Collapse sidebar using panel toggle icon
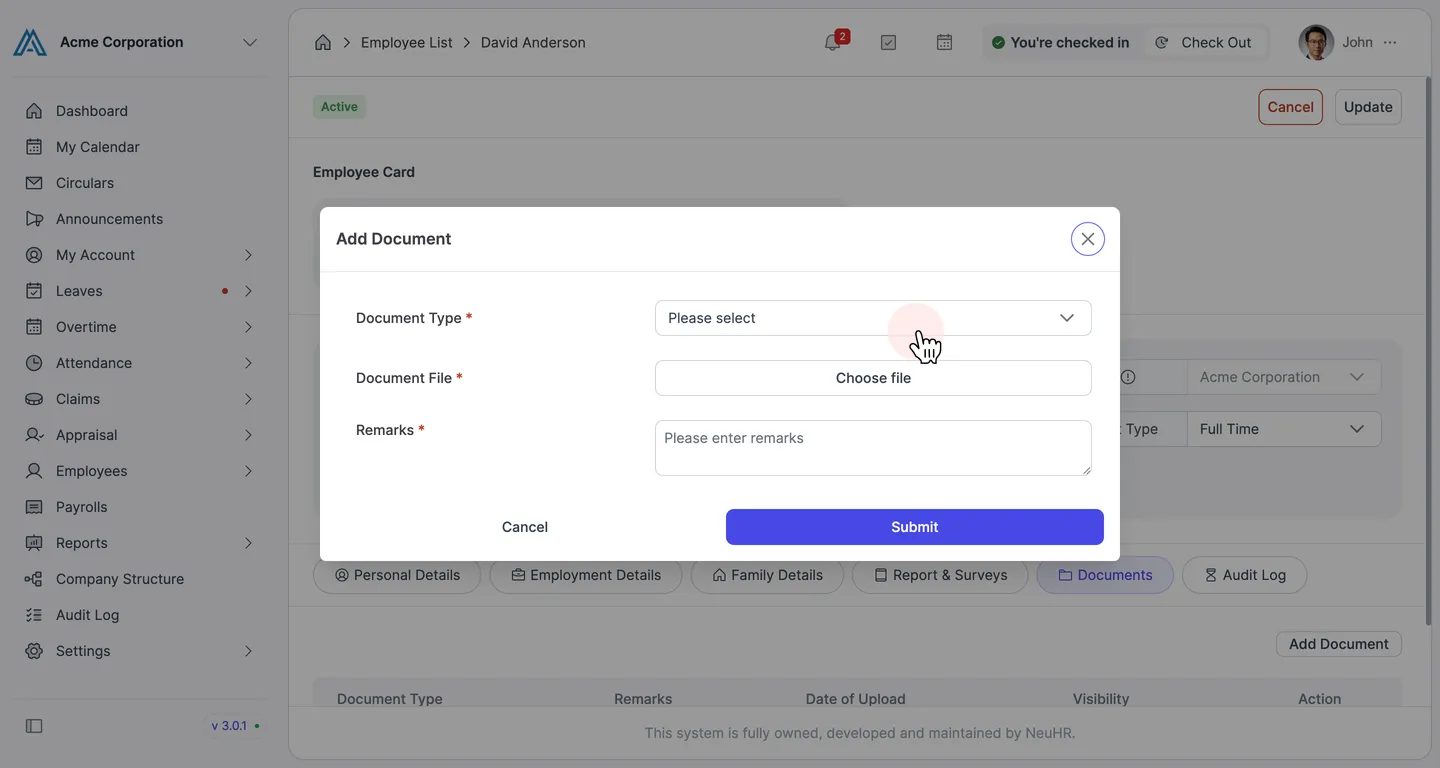This screenshot has width=1440, height=768. pos(34,726)
